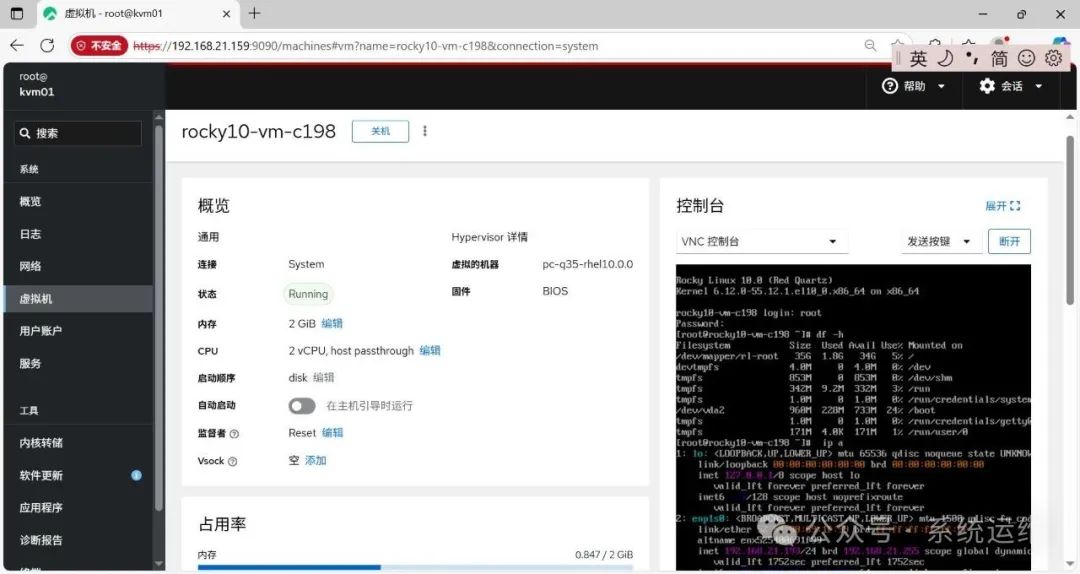Click the IME smiley emoji icon
The width and height of the screenshot is (1080, 574).
(1026, 58)
